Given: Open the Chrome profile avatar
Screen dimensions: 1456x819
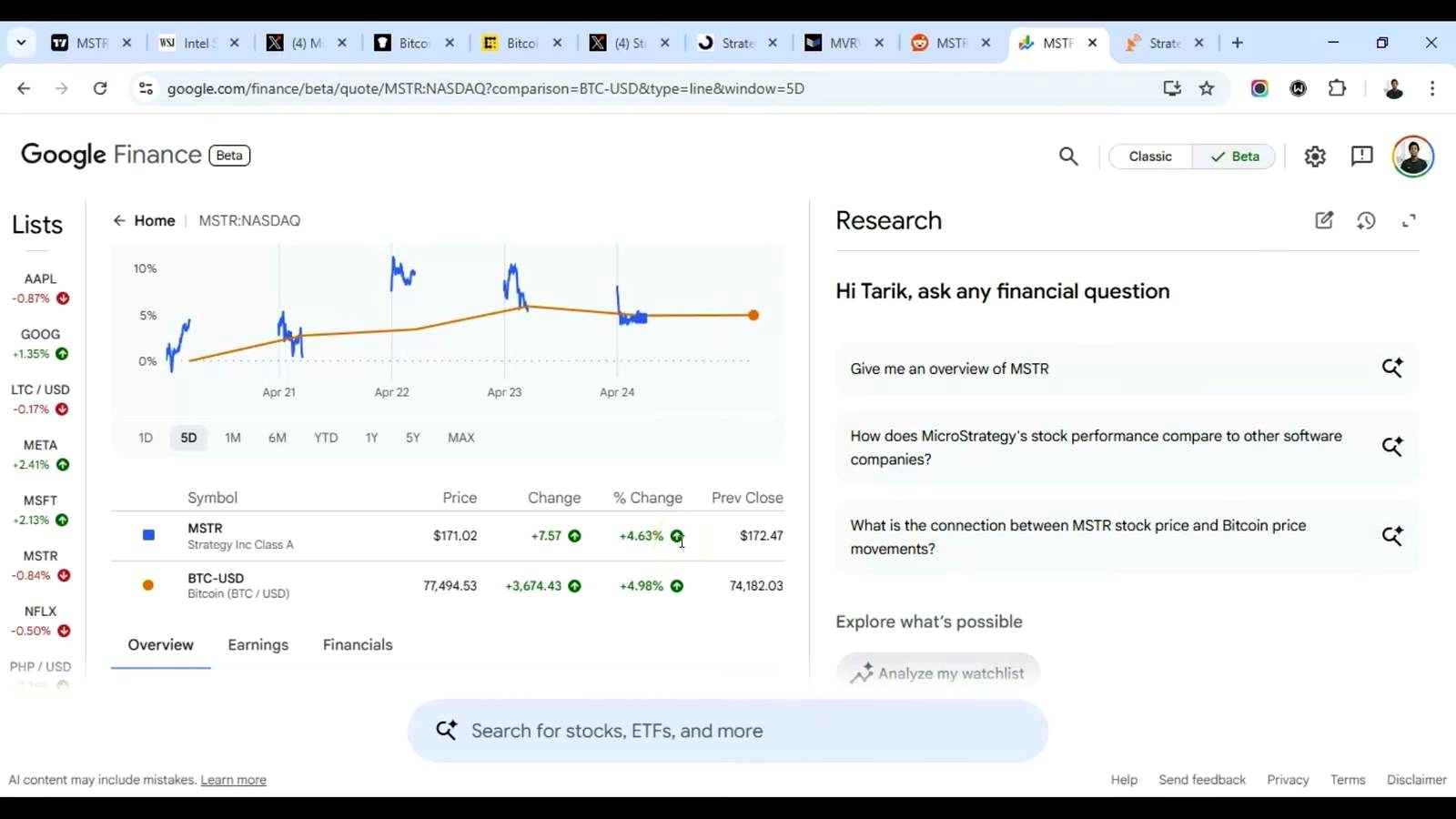Looking at the screenshot, I should (1393, 88).
